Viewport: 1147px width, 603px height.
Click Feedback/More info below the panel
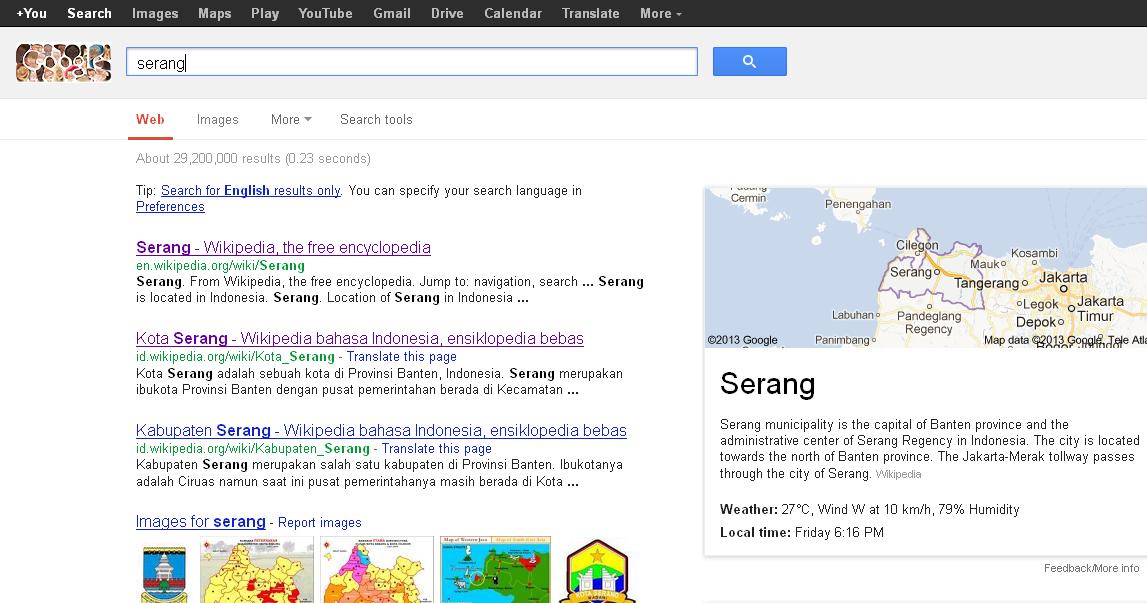(1091, 568)
